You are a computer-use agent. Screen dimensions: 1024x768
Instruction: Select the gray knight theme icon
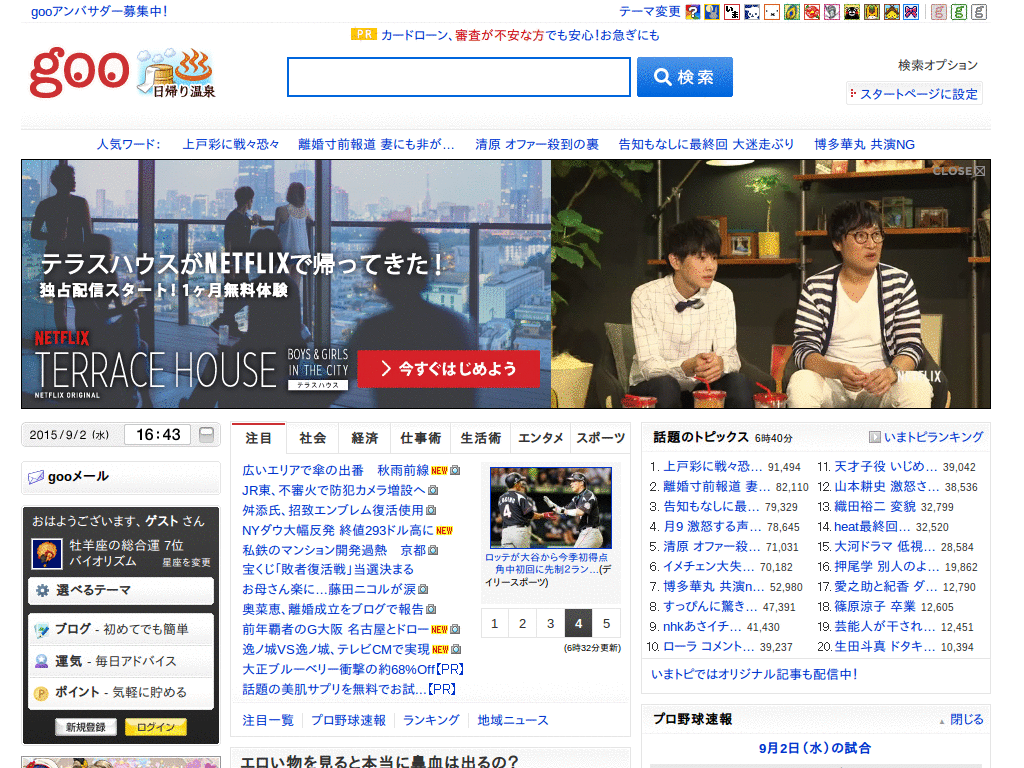coord(831,12)
